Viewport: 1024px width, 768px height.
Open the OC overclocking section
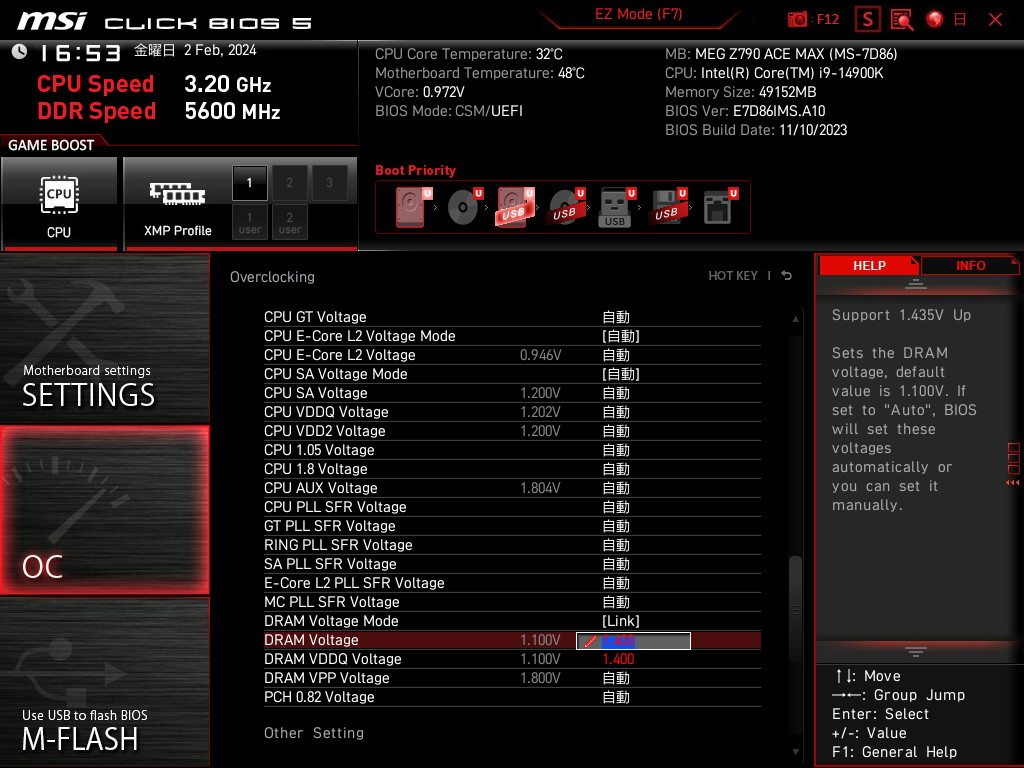point(104,510)
